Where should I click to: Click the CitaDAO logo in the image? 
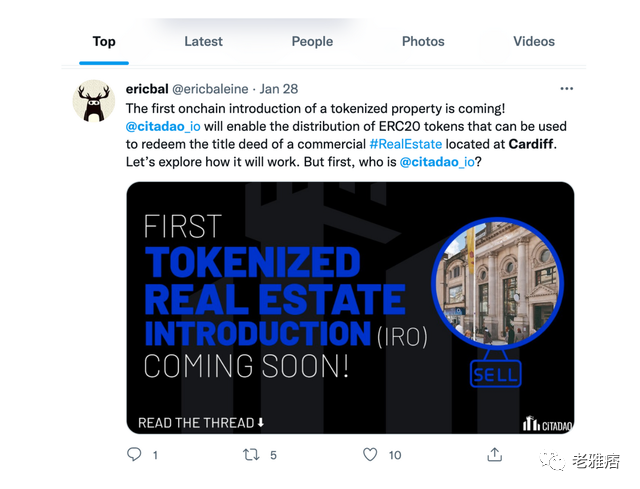(x=548, y=424)
